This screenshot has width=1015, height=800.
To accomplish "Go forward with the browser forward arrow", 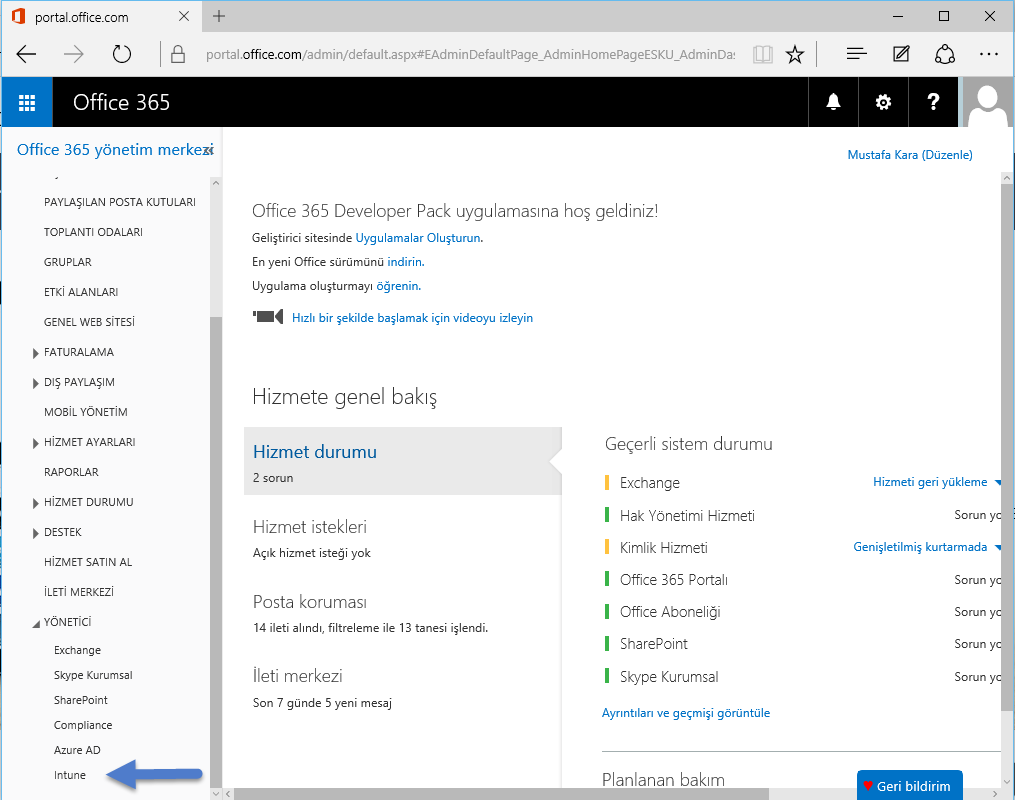I will (74, 54).
